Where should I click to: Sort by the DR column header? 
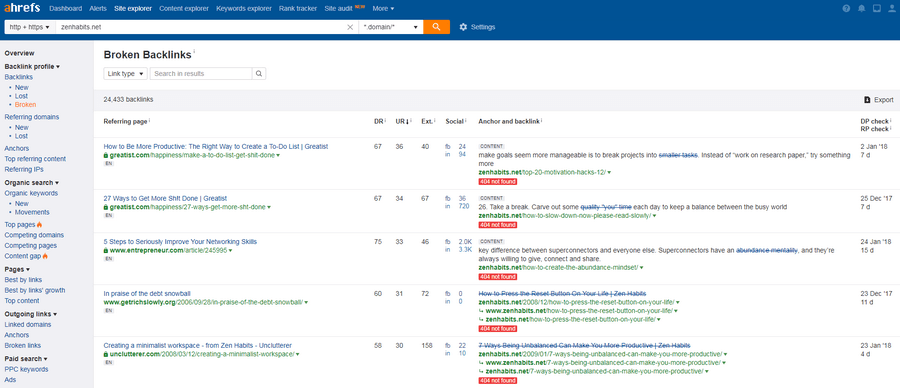point(380,121)
